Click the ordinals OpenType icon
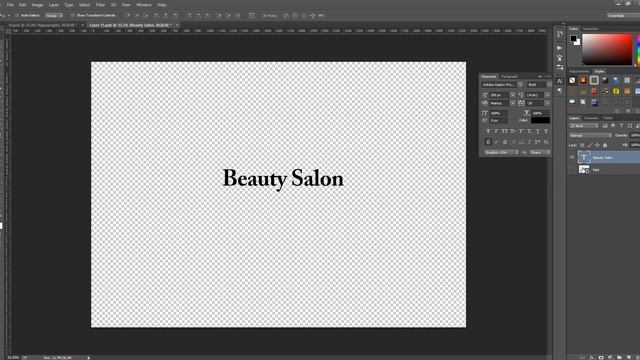 [x=538, y=142]
